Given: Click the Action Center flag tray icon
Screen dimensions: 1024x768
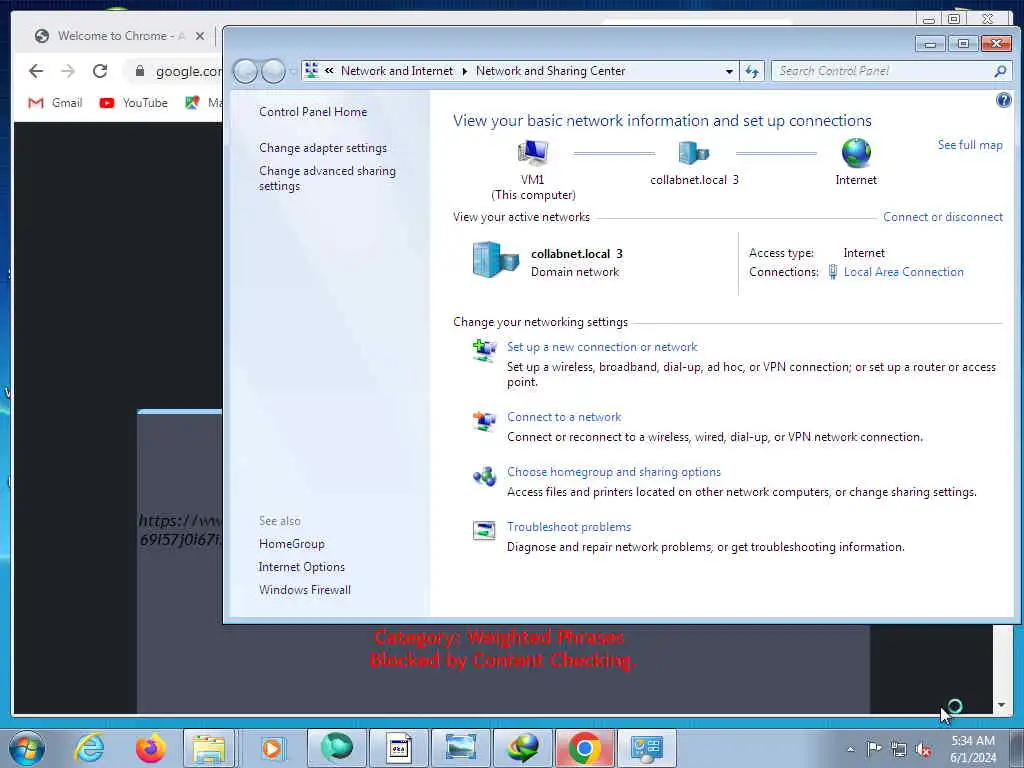Looking at the screenshot, I should [874, 748].
